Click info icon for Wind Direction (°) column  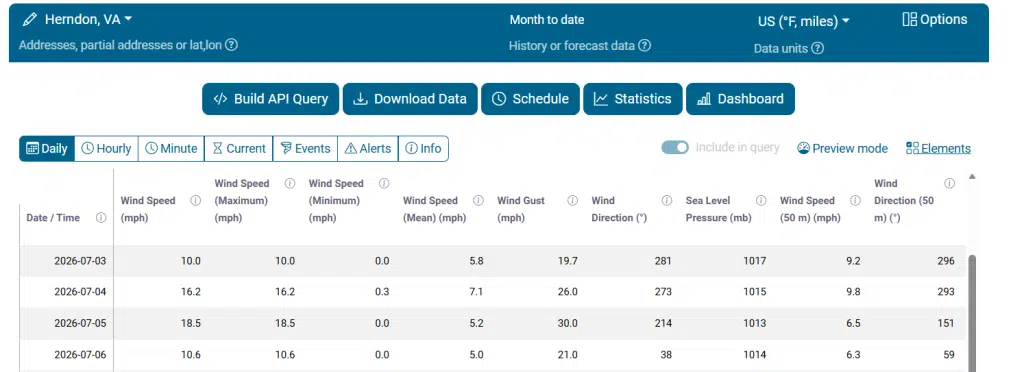[667, 201]
